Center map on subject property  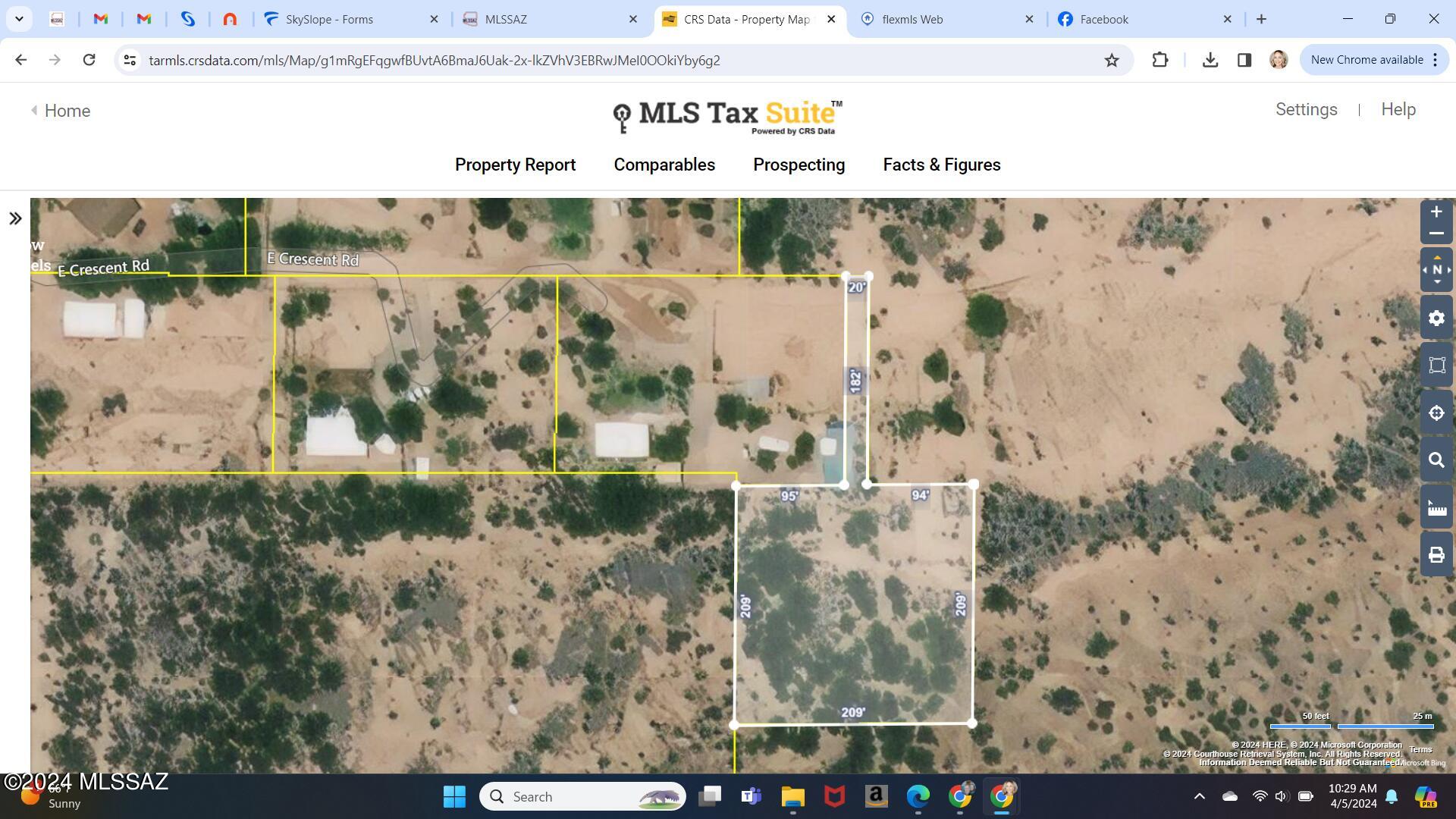tap(1436, 413)
